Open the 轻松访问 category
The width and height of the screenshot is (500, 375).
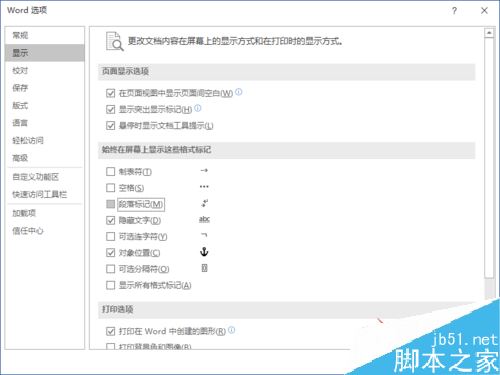45,140
